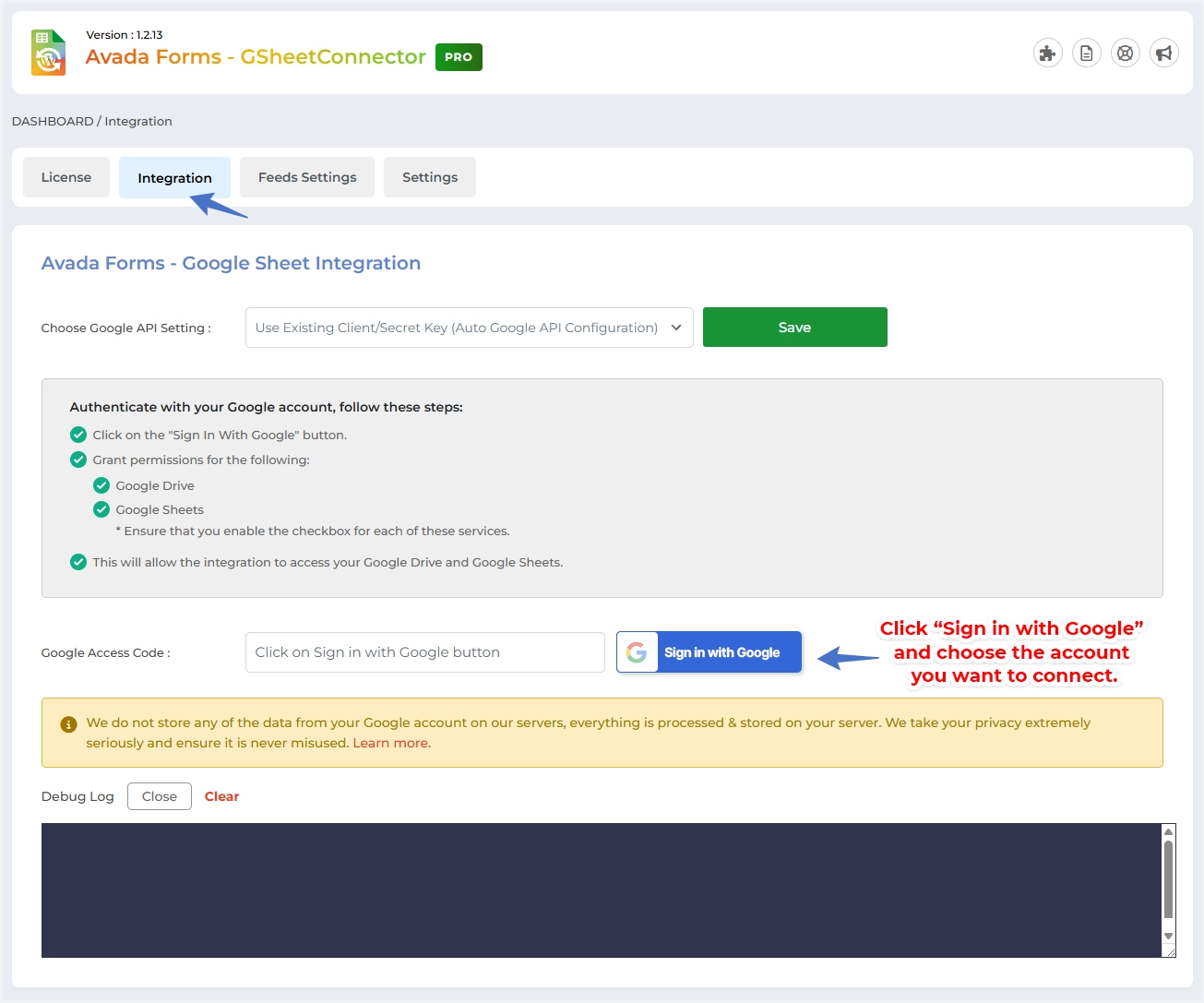Follow the 'Learn more' privacy link
The height and width of the screenshot is (1003, 1204).
(391, 743)
